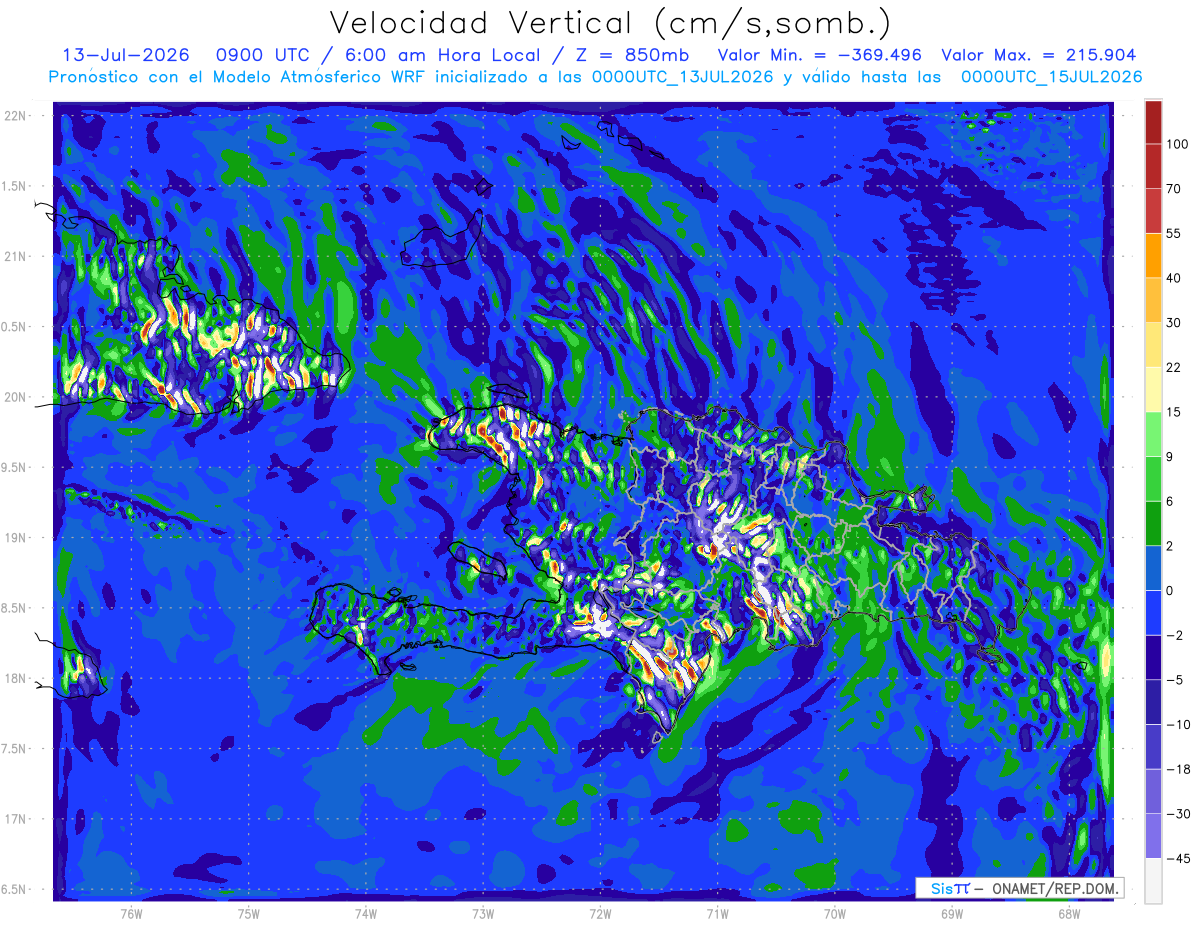1200x927 pixels.
Task: Click the date text "13-Jul-2026"
Action: pos(126,55)
